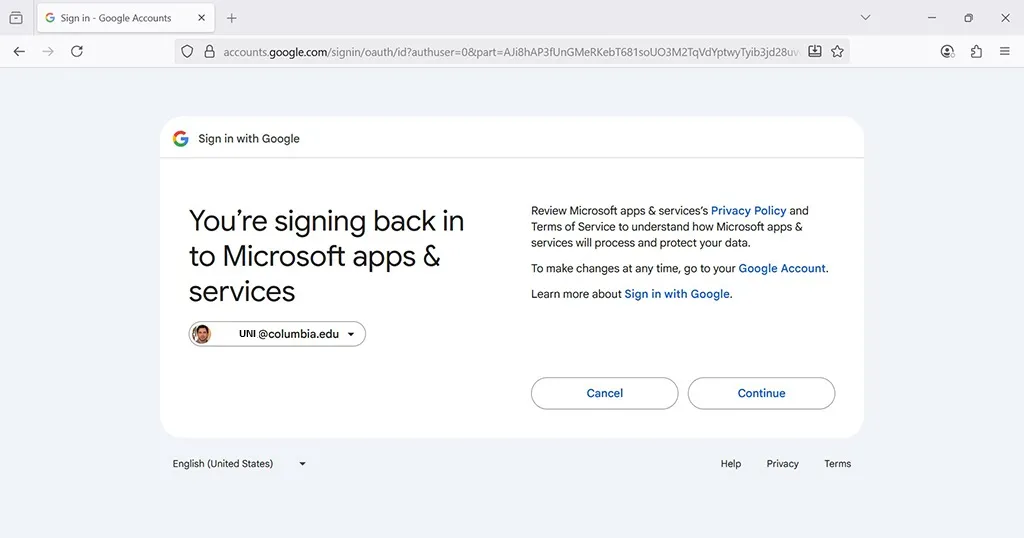
Task: Open the Sign in with Google link
Action: coord(677,294)
